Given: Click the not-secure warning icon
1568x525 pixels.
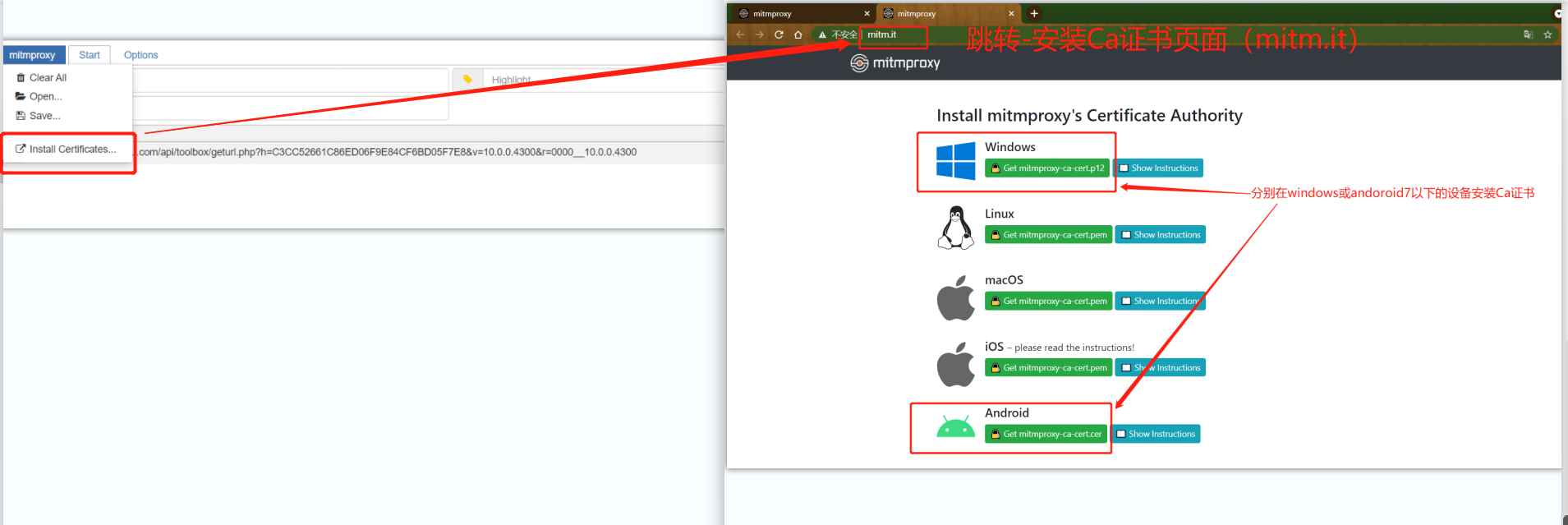Looking at the screenshot, I should click(x=822, y=35).
